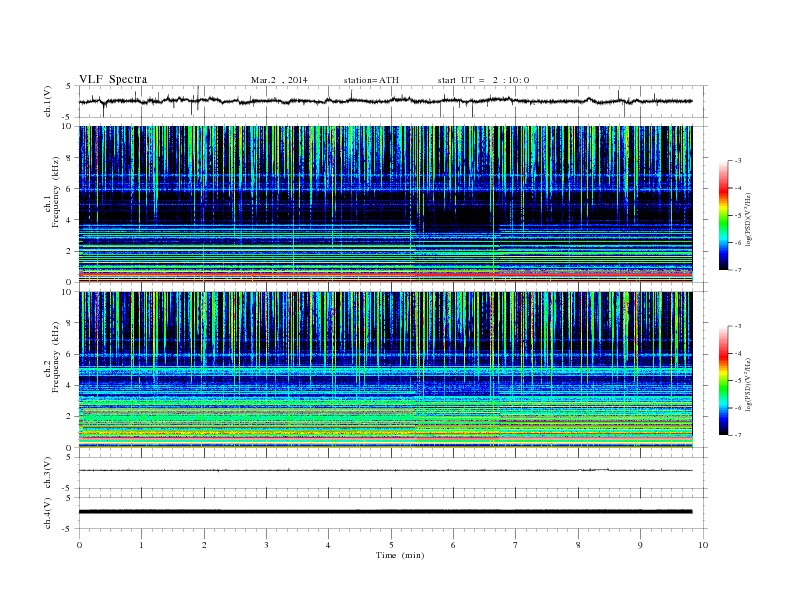The height and width of the screenshot is (612, 792).
Task: Click the "ch.4(V)" axis label
Action: 47,513
